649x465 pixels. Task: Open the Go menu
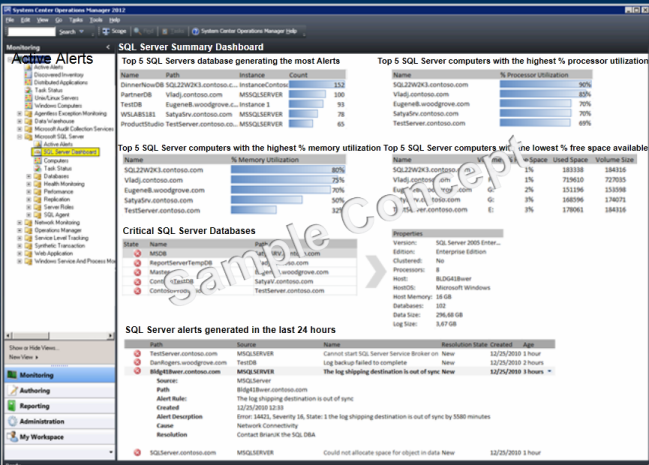[58, 20]
